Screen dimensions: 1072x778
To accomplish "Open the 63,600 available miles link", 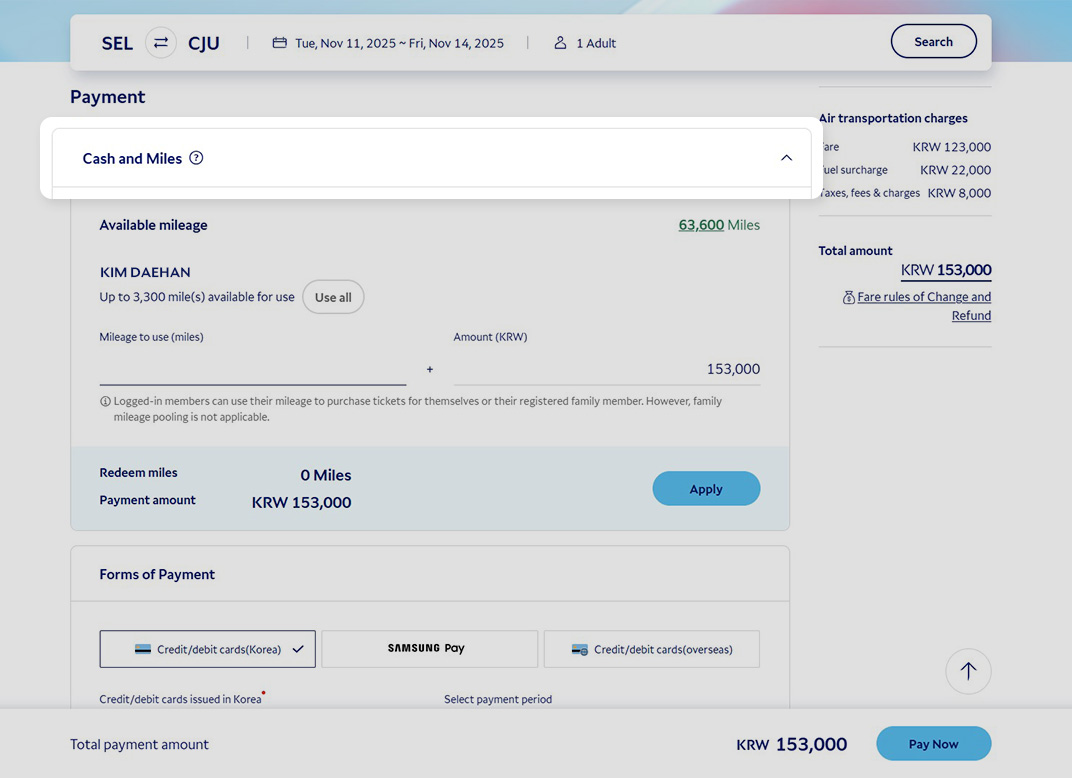I will 701,225.
